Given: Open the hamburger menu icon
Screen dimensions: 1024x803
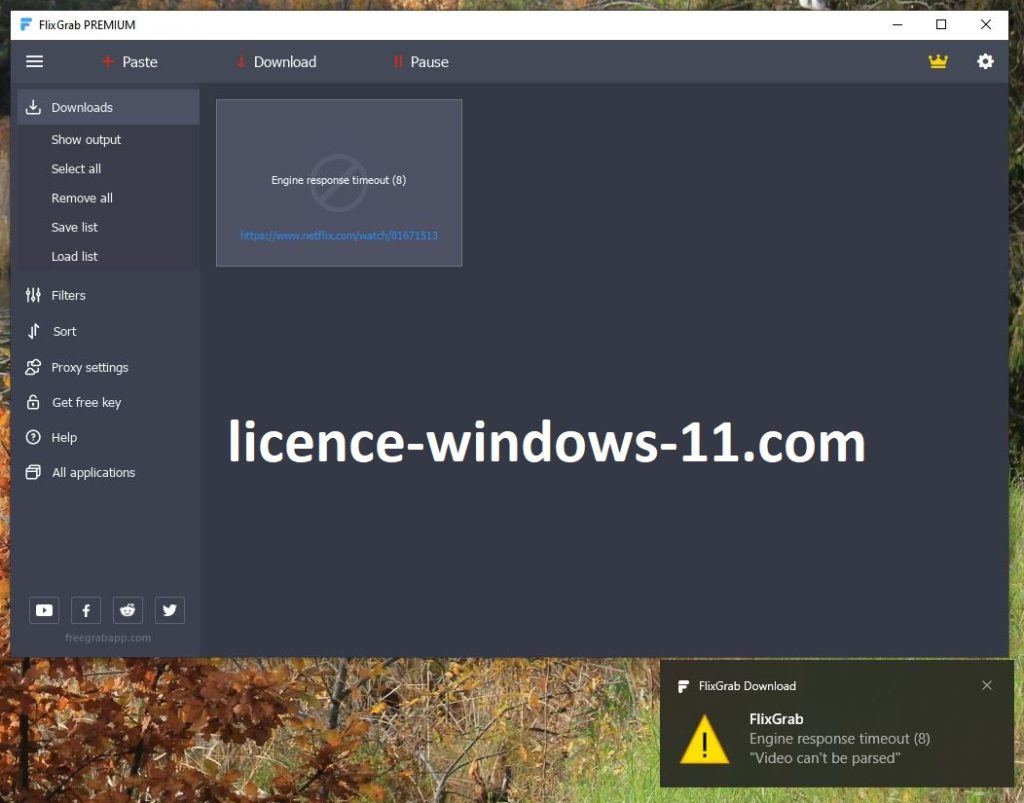Looking at the screenshot, I should point(34,62).
